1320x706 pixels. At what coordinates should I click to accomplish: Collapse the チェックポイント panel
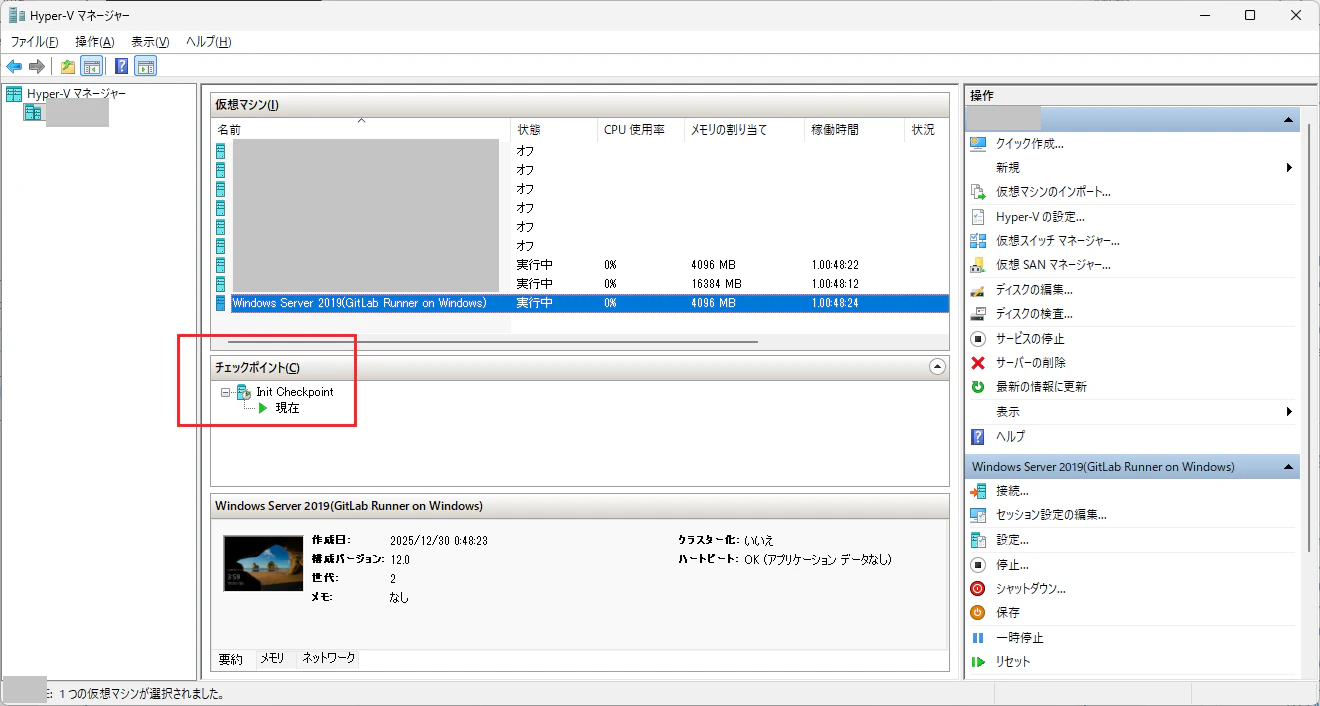click(x=937, y=367)
